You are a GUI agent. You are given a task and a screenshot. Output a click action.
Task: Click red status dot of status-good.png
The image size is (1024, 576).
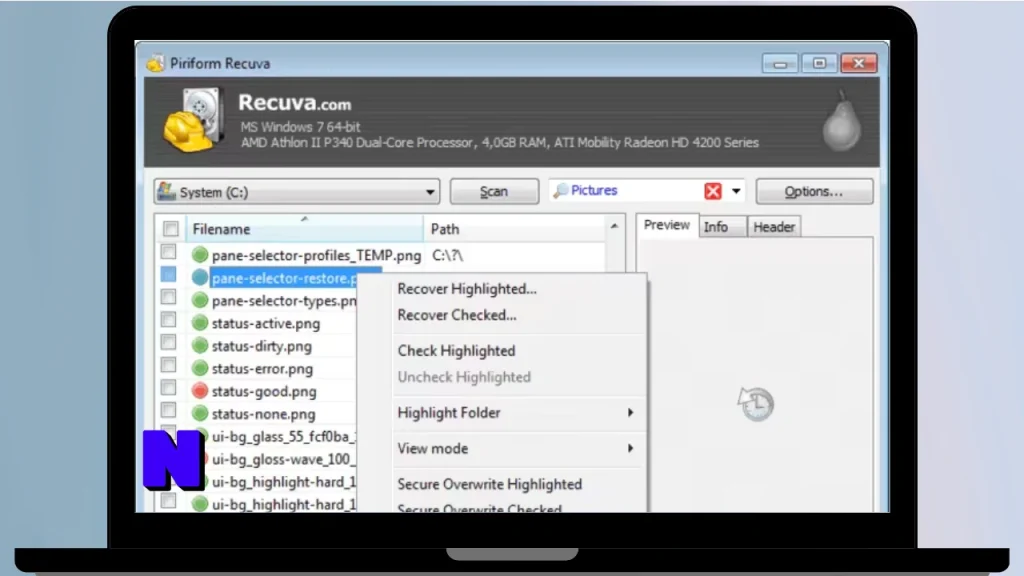pos(200,391)
